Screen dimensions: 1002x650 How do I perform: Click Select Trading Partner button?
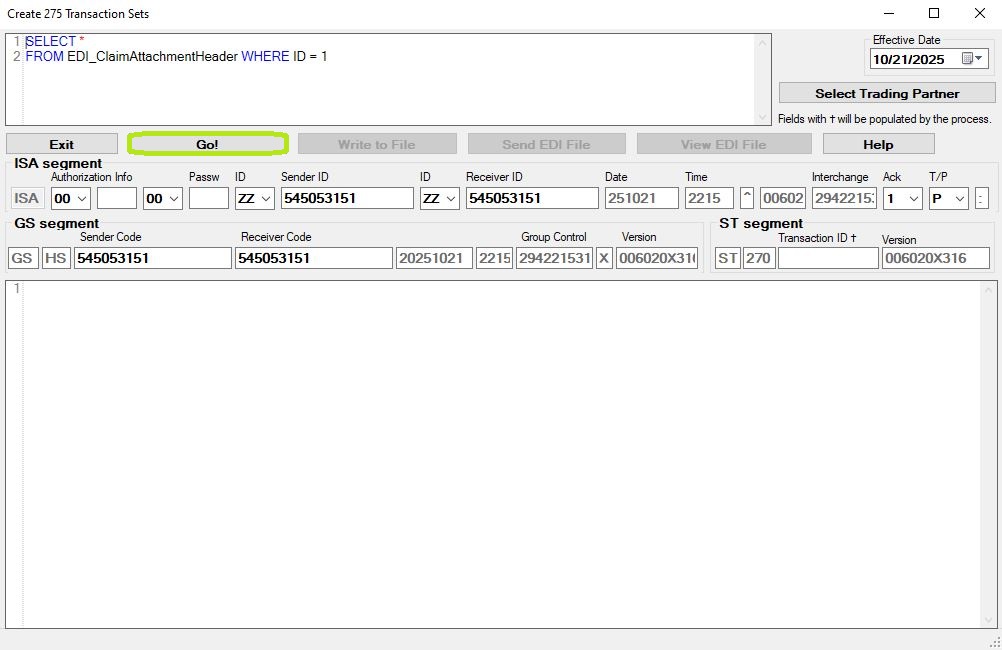click(x=887, y=93)
